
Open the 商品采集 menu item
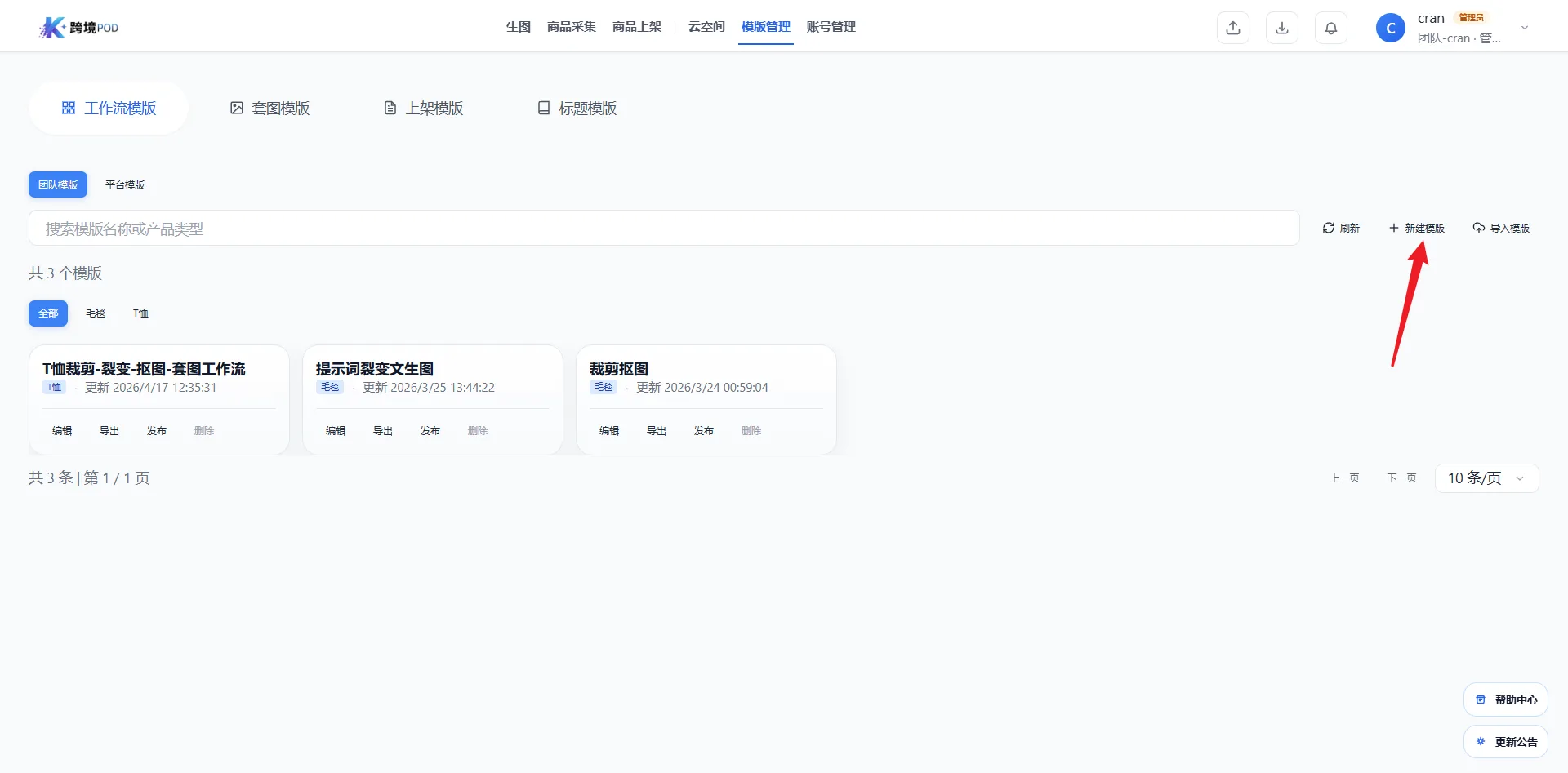(x=572, y=27)
